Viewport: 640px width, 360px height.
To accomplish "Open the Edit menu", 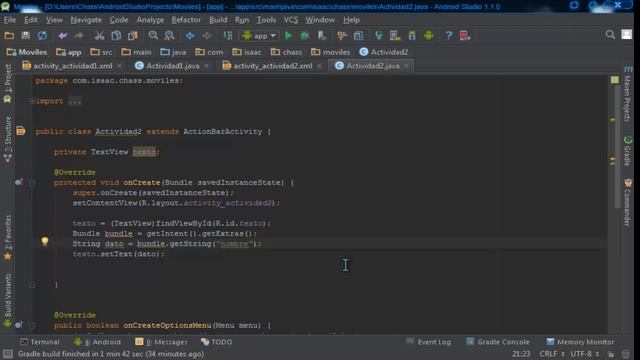I will pyautogui.click(x=31, y=20).
